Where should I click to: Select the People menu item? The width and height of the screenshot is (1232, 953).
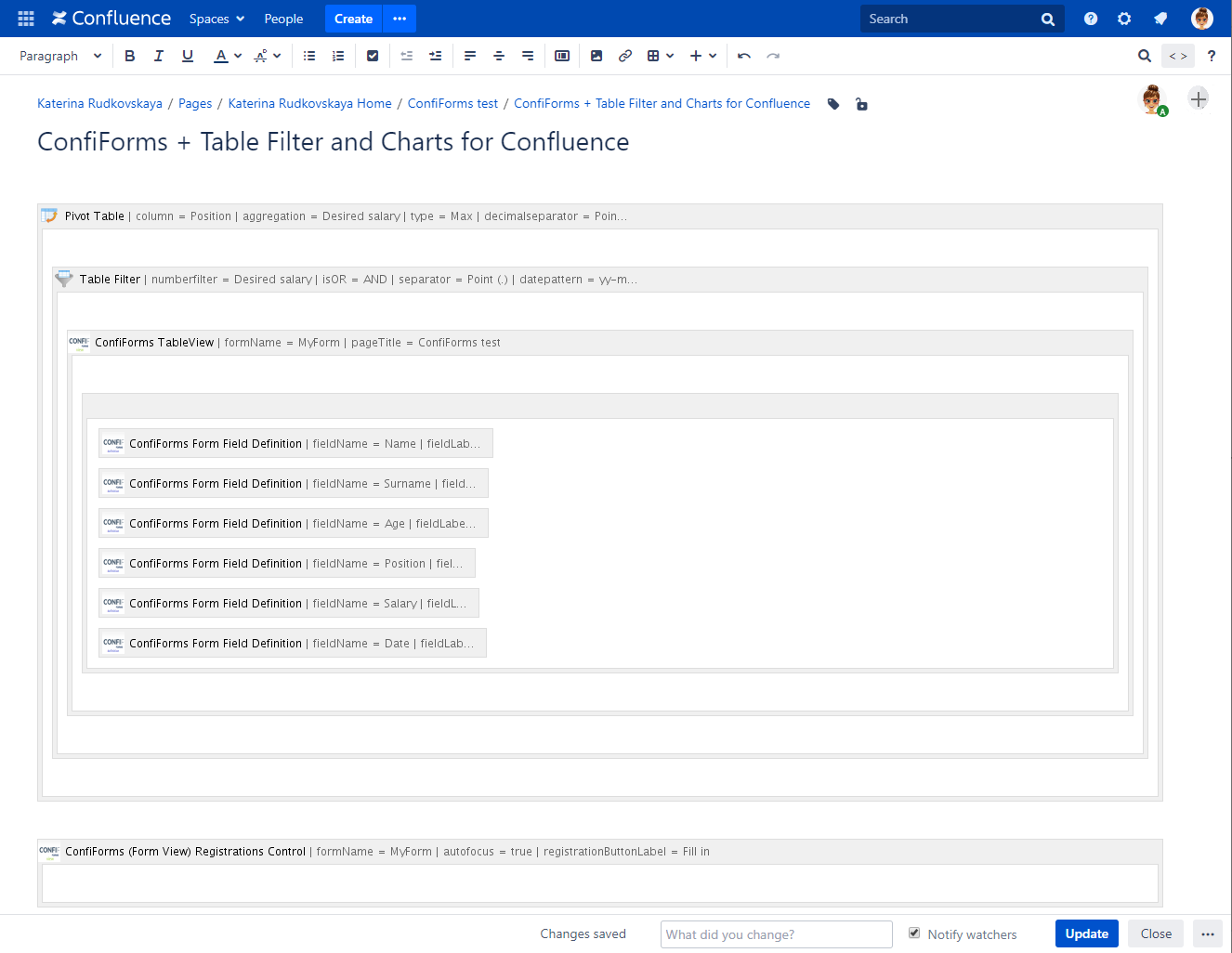(x=283, y=19)
